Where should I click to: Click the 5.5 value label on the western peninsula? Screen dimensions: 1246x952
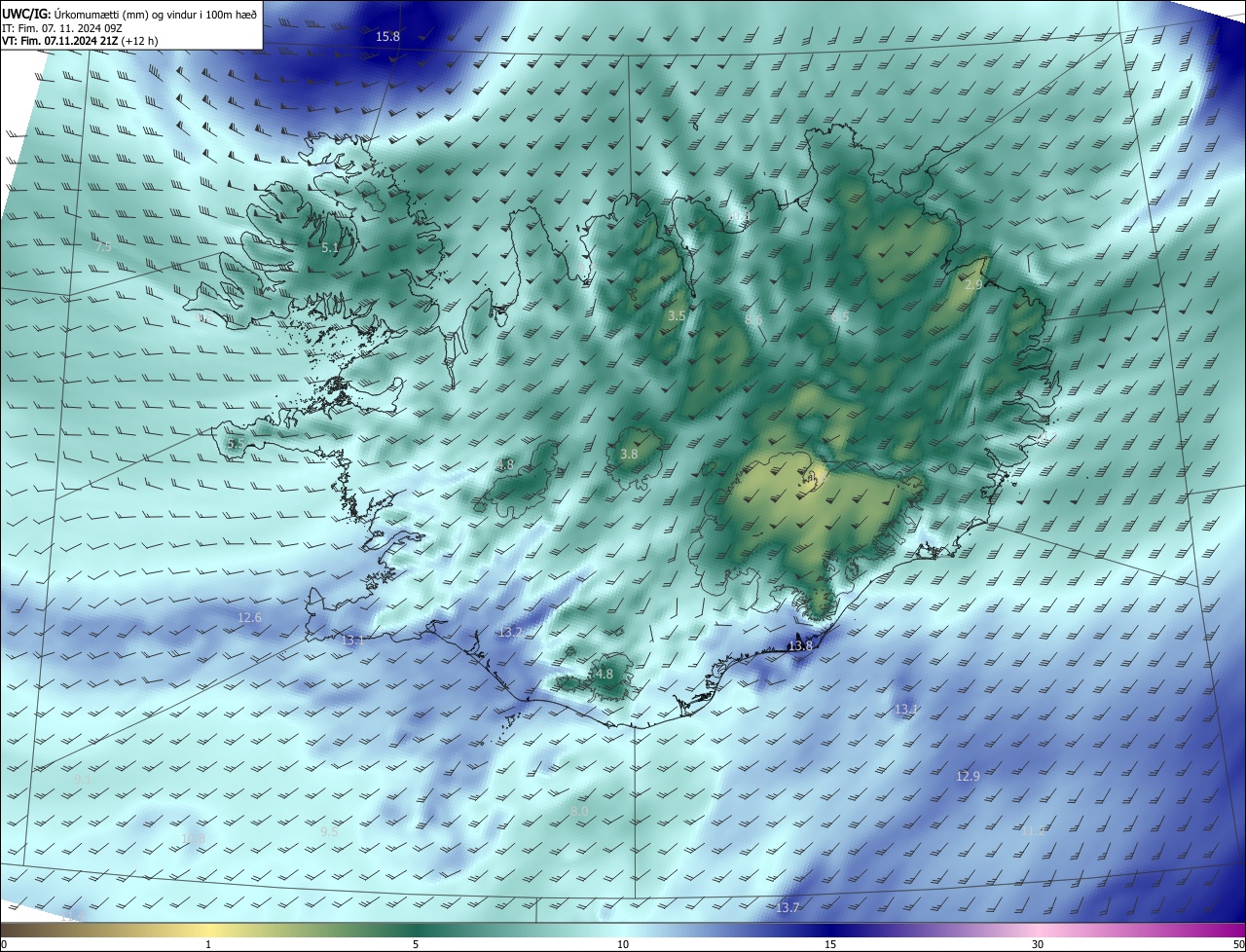[236, 444]
